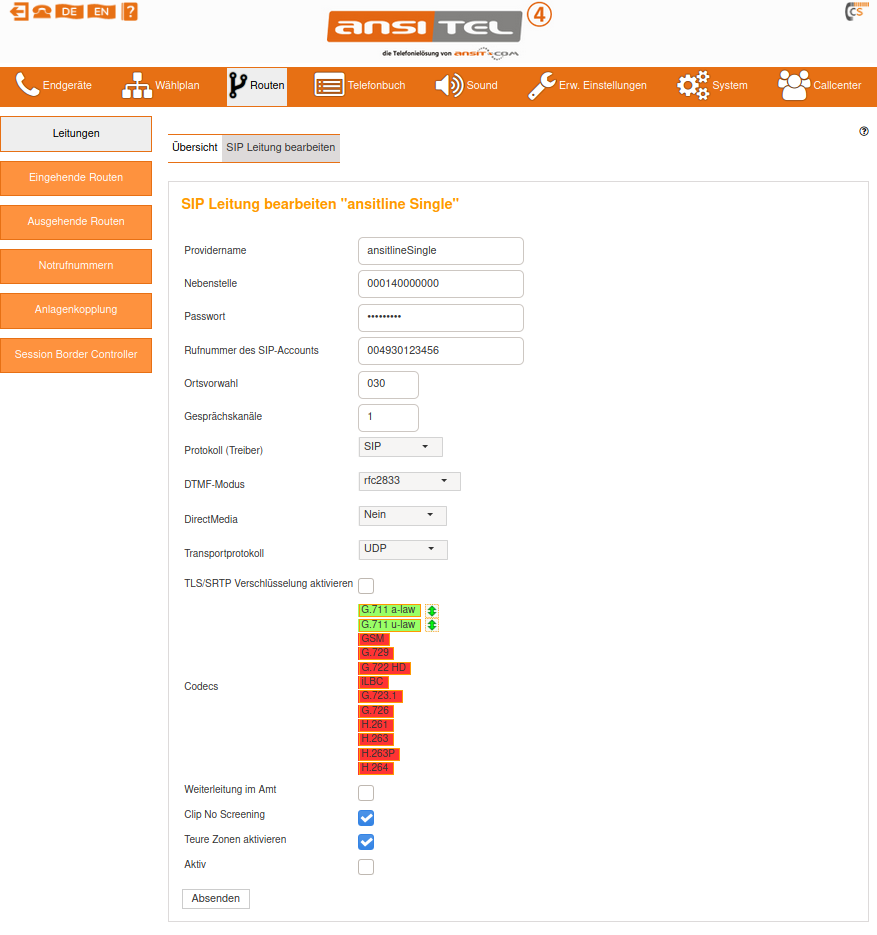Image resolution: width=877 pixels, height=935 pixels.
Task: Uncheck the Clip No Screening checkbox
Action: pyautogui.click(x=366, y=817)
